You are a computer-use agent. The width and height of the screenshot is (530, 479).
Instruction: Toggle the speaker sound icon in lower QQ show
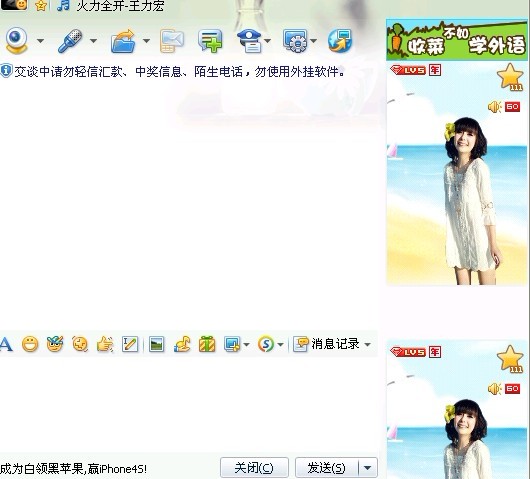click(x=495, y=389)
